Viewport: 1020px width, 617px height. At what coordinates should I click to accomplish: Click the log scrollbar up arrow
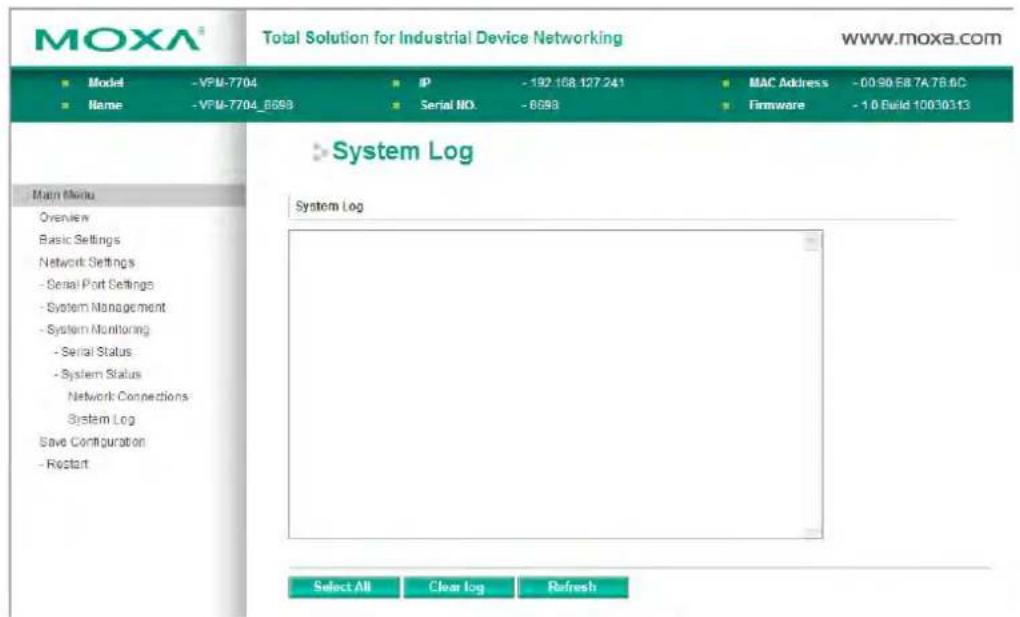[x=812, y=241]
